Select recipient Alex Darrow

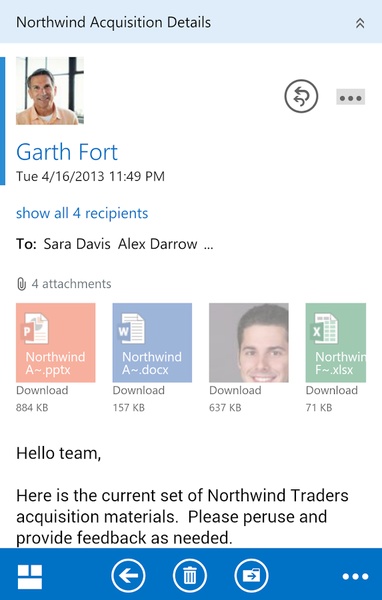pos(158,244)
